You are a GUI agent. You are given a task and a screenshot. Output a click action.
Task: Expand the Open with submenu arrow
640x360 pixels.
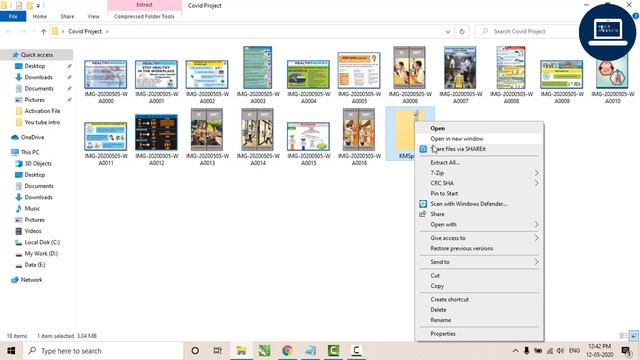click(x=536, y=224)
